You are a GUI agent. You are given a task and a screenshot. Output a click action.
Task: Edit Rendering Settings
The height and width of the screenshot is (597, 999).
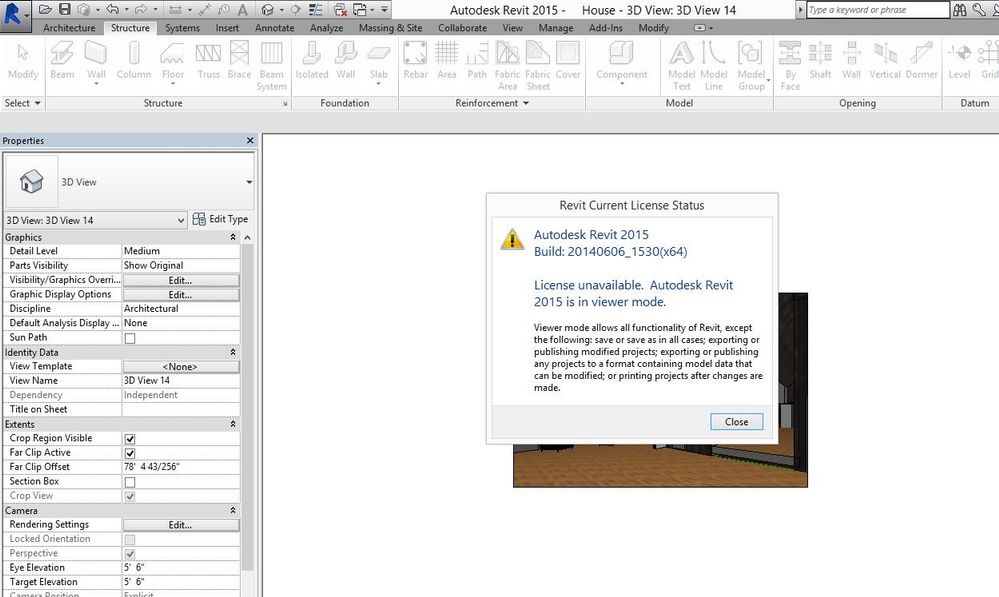coord(181,525)
